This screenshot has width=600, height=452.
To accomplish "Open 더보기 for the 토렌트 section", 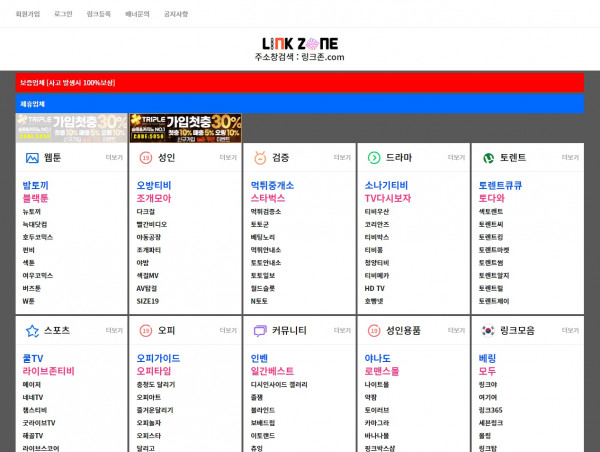I will click(x=569, y=158).
